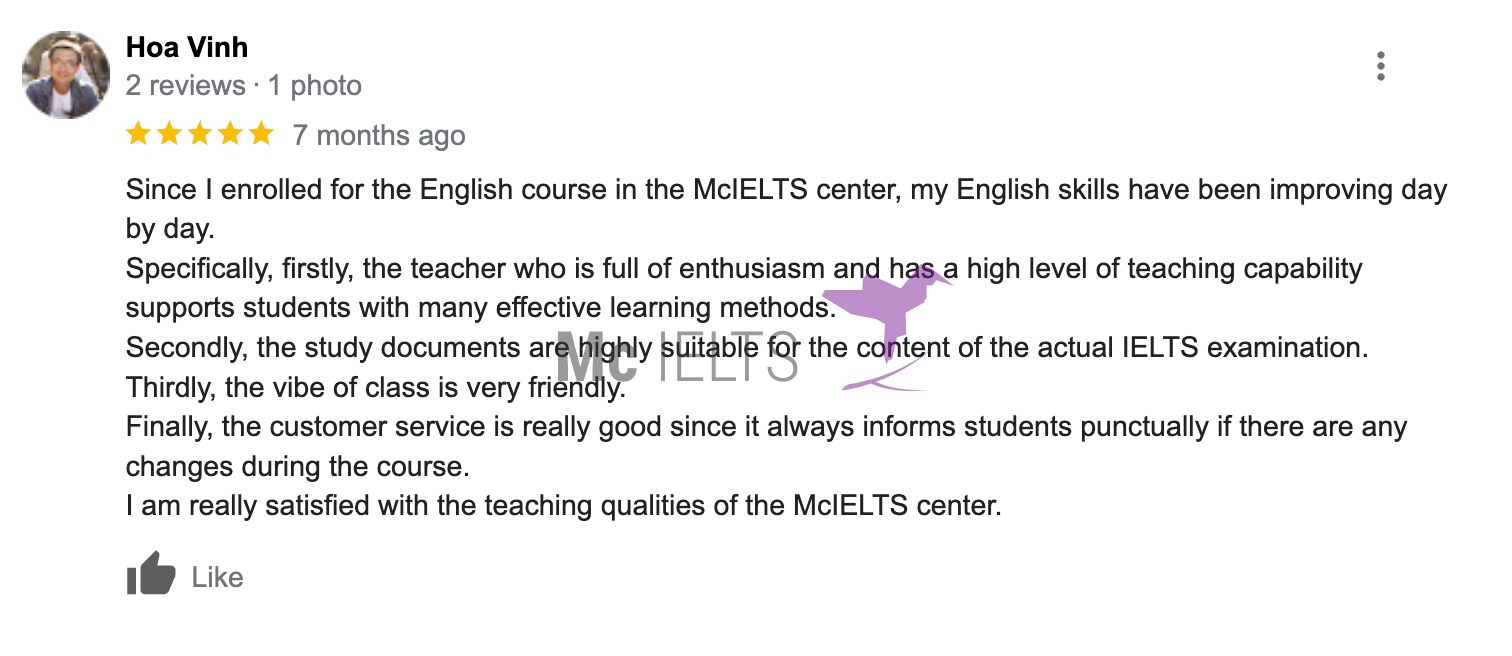This screenshot has height=656, width=1512.
Task: Click the "2 reviews · 1 photo" text
Action: 244,86
